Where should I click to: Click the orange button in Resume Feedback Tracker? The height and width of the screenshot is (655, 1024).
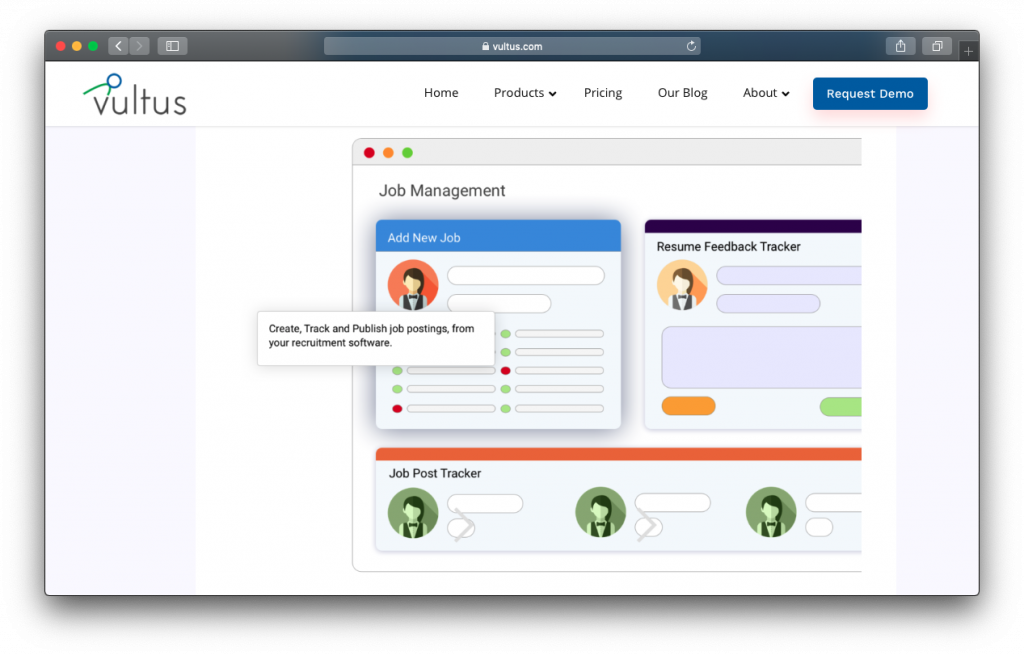688,406
